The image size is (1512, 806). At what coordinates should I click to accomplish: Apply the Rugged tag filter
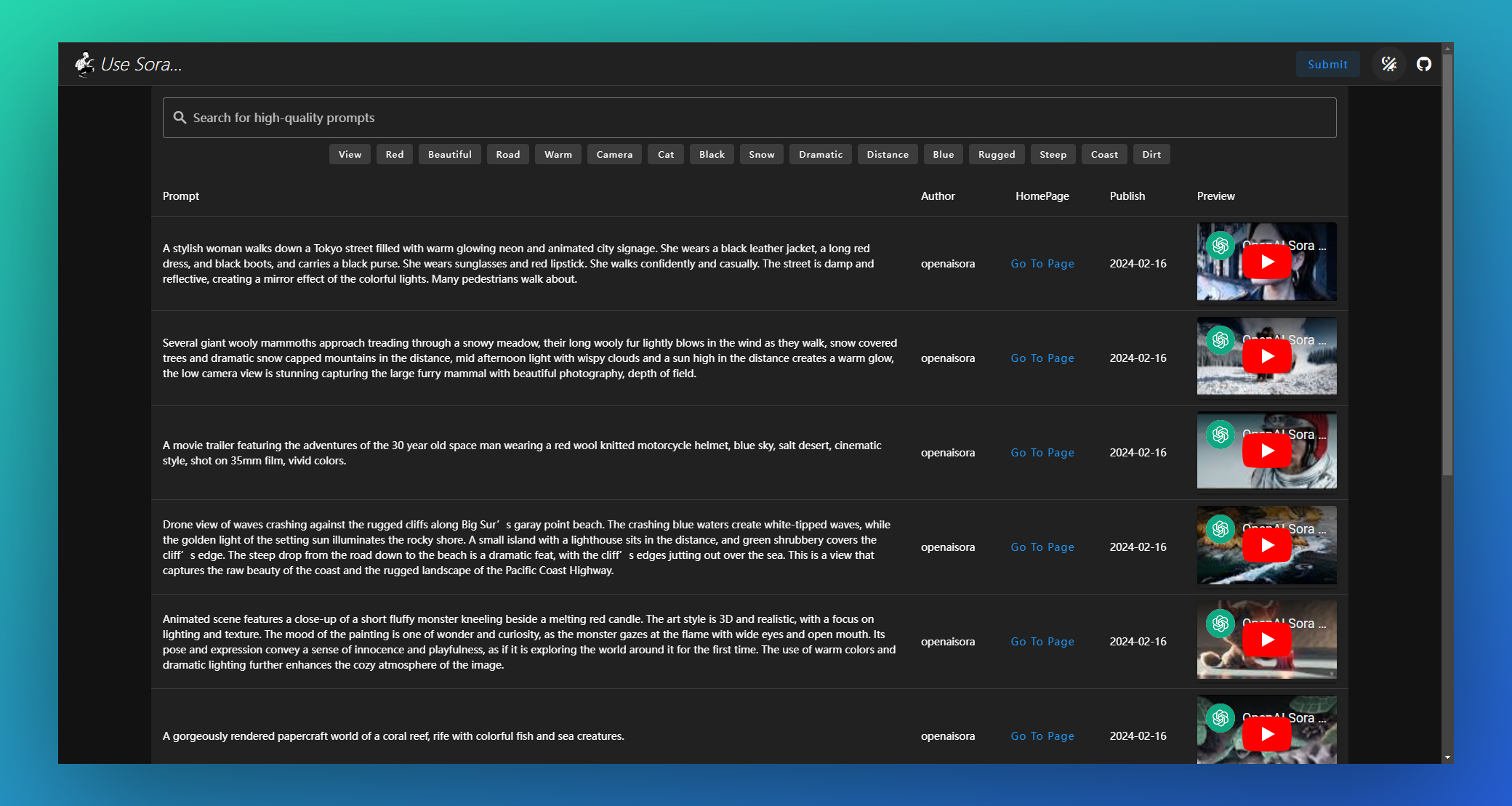coord(996,154)
